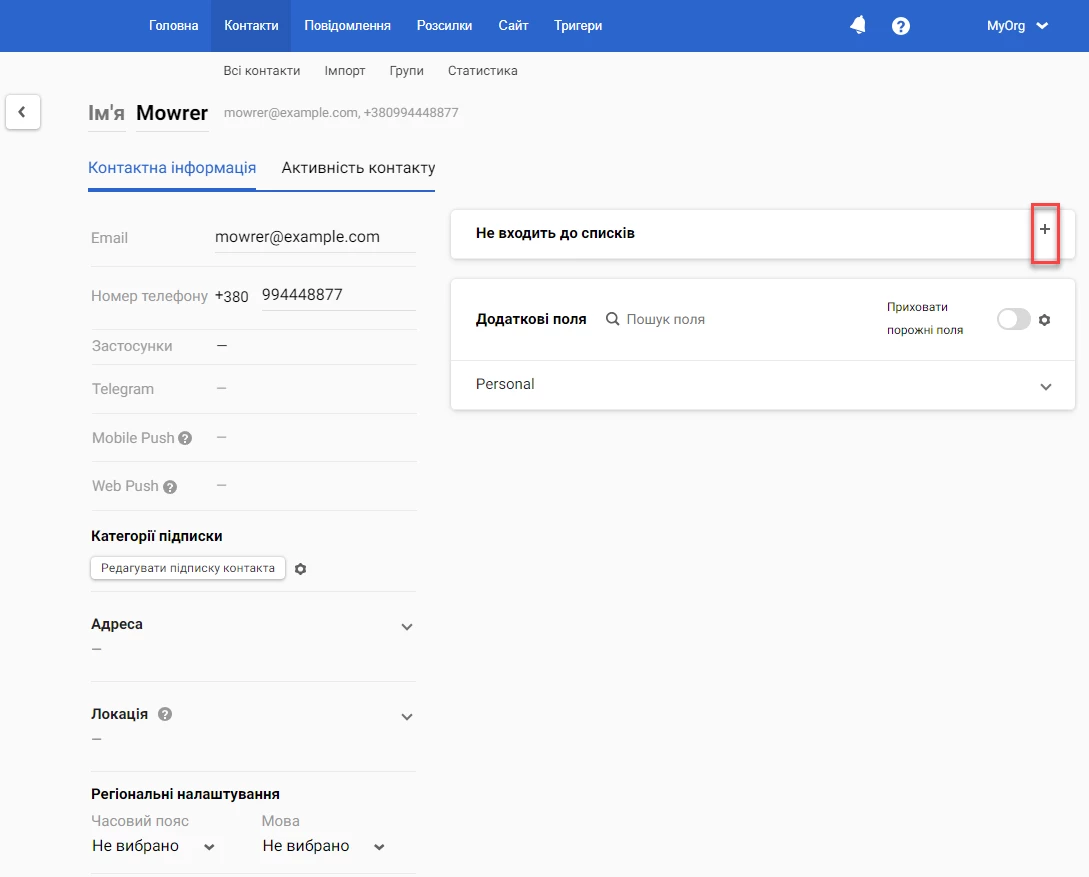Screen dimensions: 1089x877
Task: Open the help question mark icon
Action: click(901, 26)
